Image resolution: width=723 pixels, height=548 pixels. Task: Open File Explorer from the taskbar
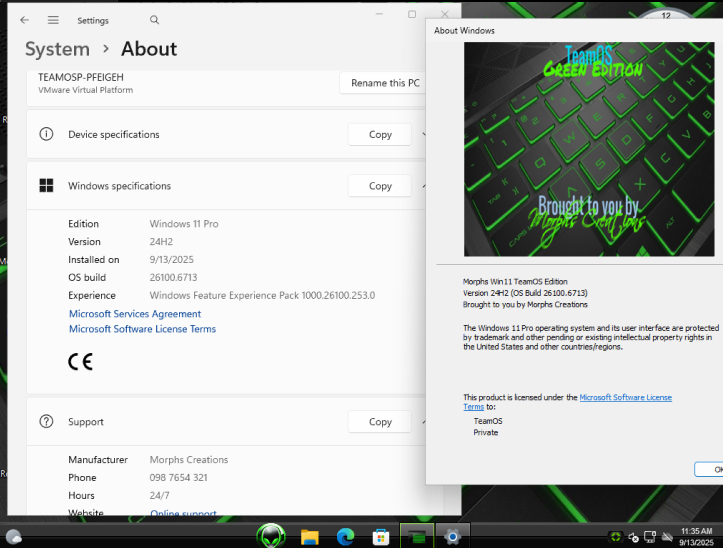pos(309,537)
